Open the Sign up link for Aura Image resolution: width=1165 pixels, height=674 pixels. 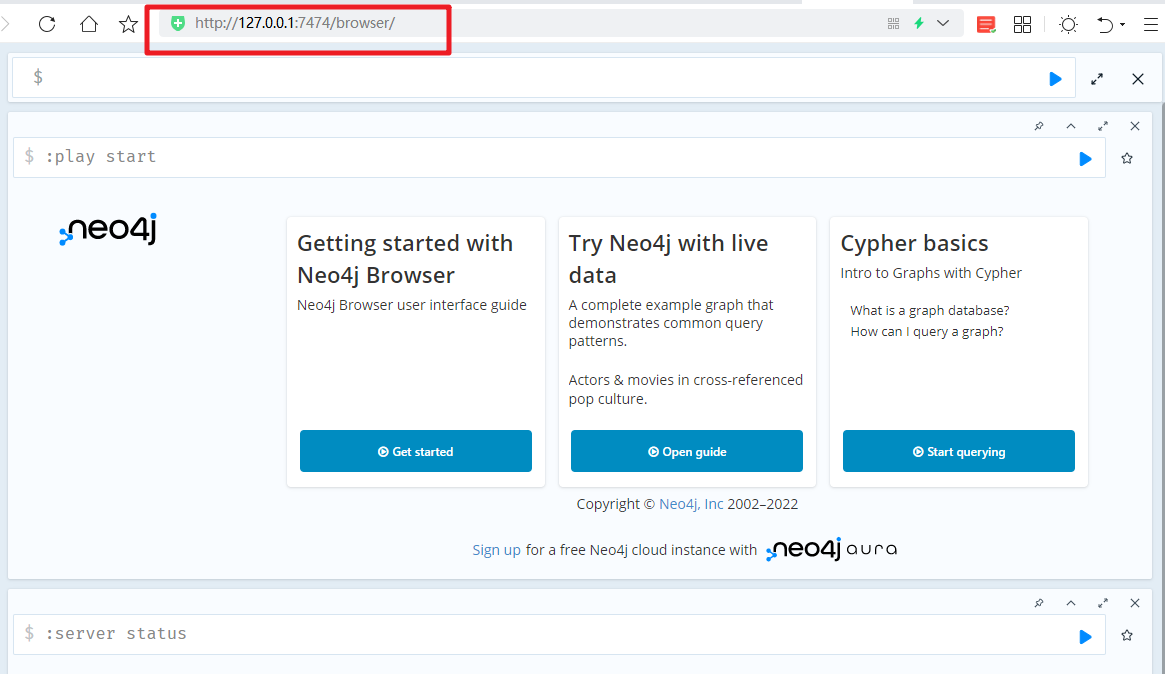(x=496, y=550)
